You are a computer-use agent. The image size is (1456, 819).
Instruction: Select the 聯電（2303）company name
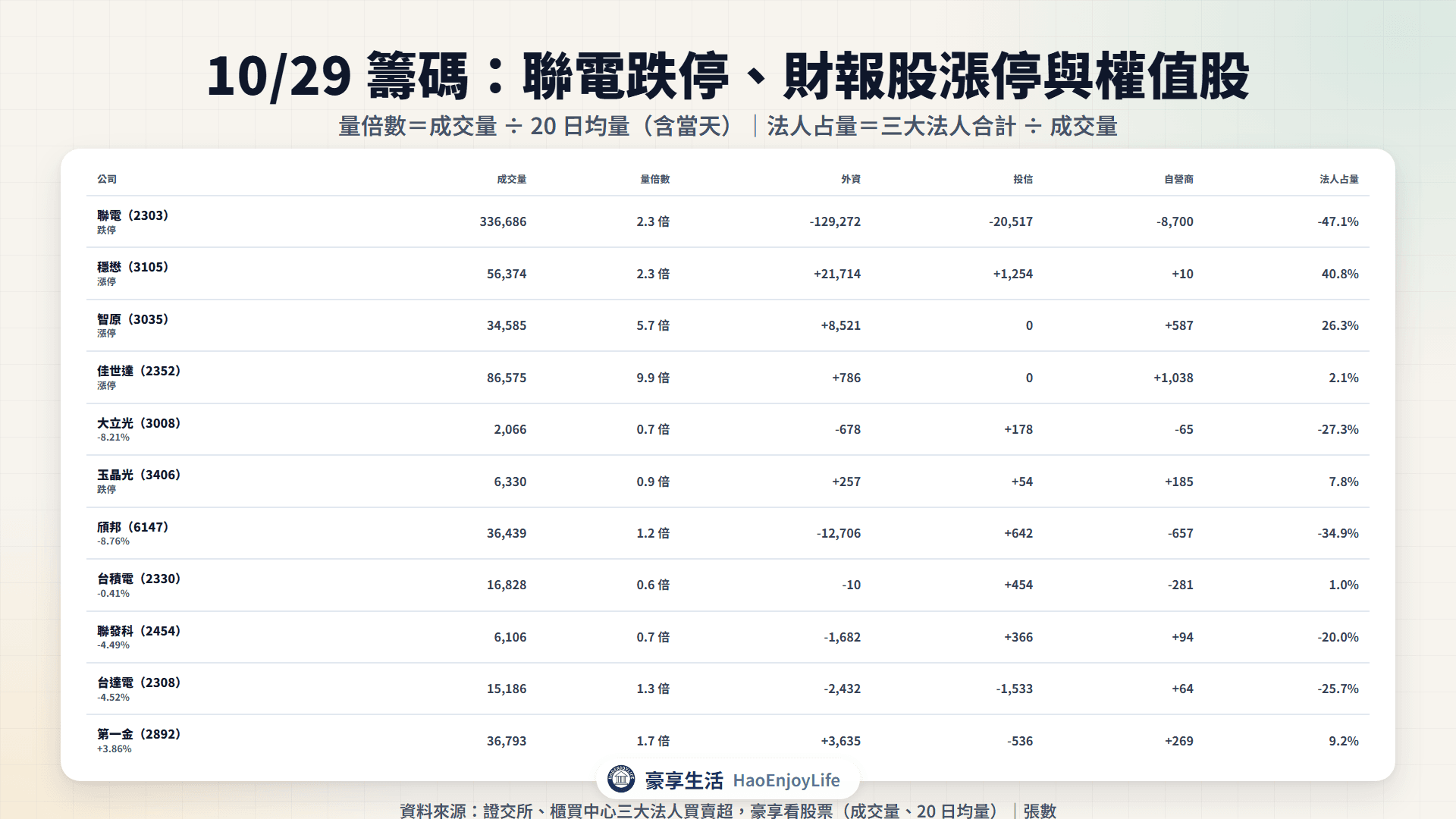[133, 215]
